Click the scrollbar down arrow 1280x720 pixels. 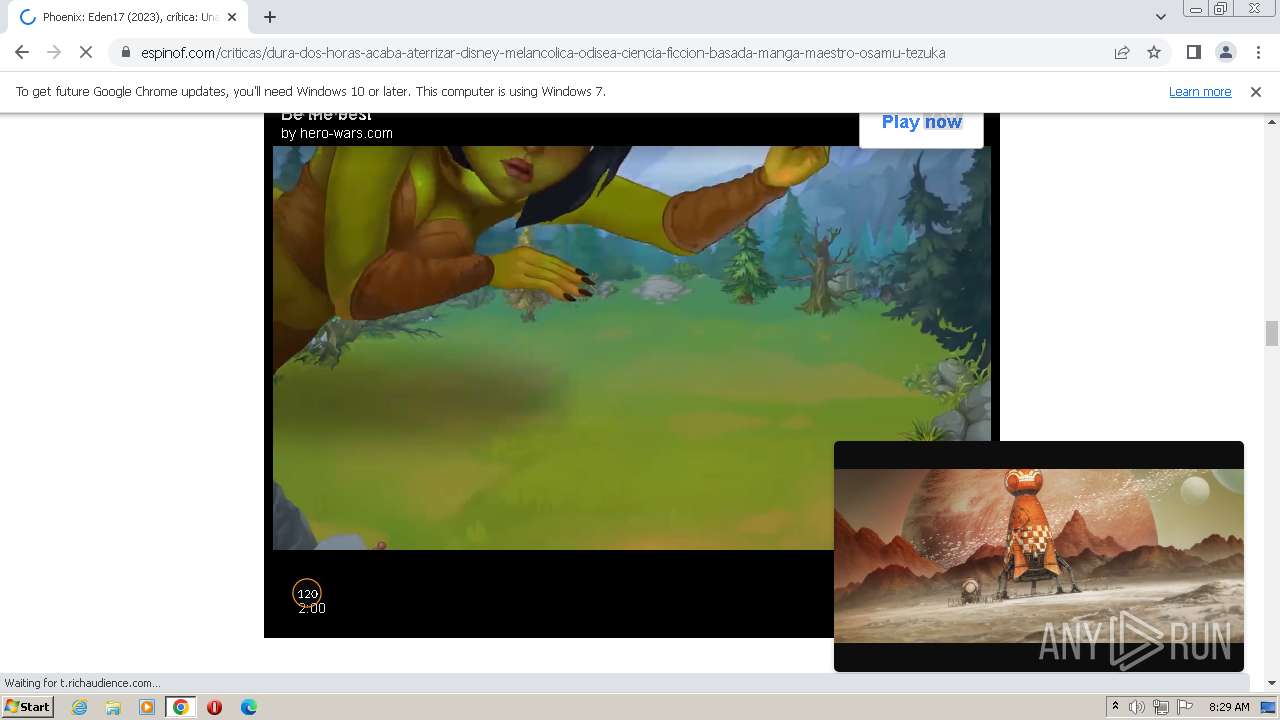pyautogui.click(x=1271, y=683)
